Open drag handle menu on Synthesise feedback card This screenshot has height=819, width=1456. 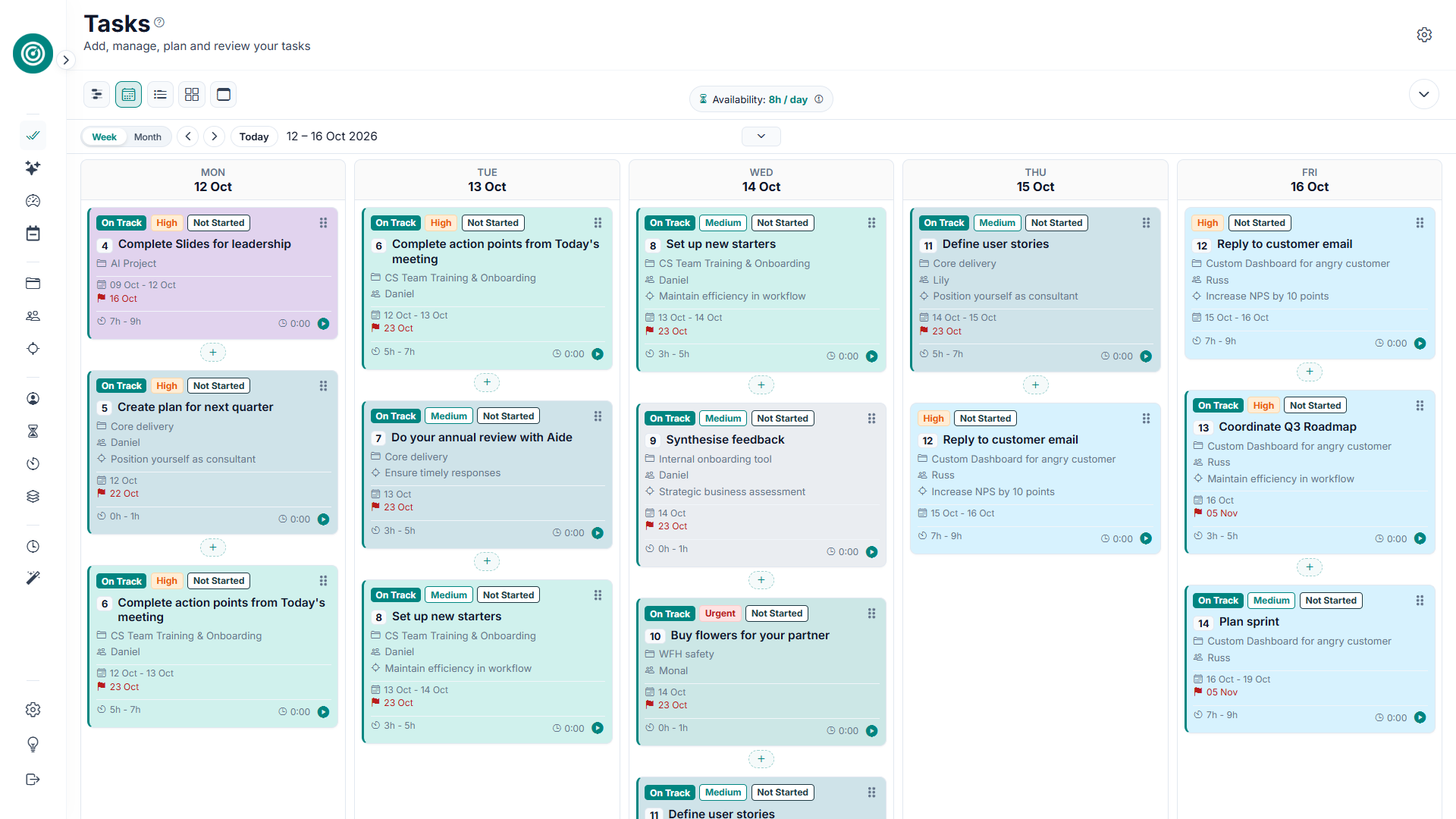pos(872,419)
